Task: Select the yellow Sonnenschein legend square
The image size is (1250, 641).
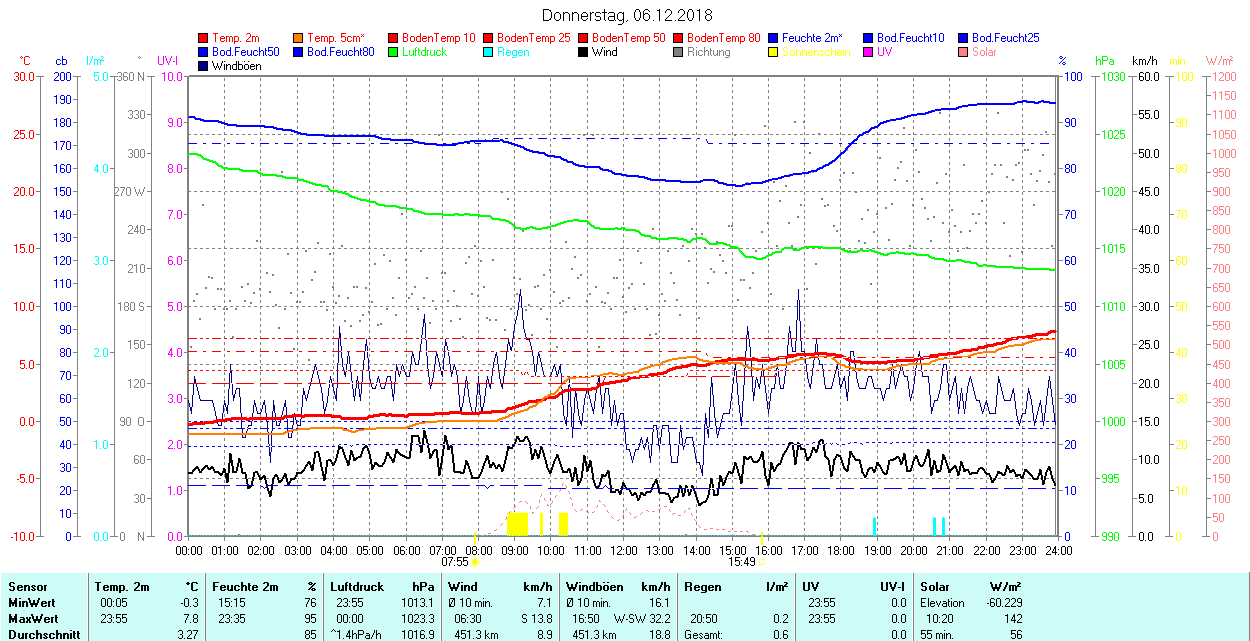Action: point(773,52)
